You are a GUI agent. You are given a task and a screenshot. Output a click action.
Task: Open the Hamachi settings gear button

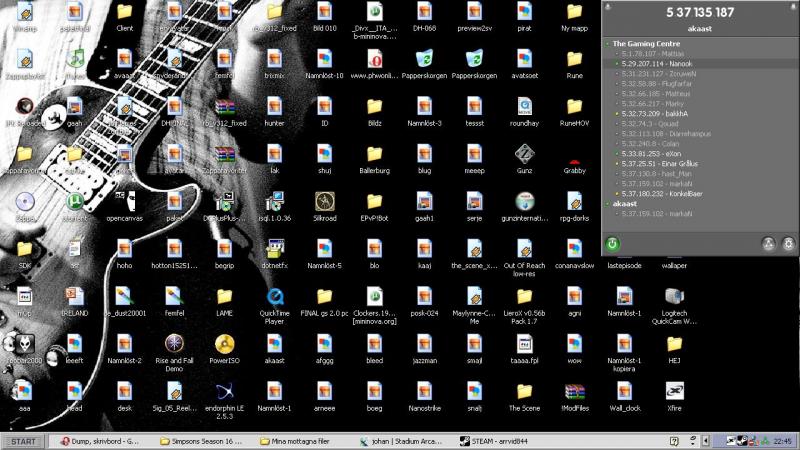(788, 243)
